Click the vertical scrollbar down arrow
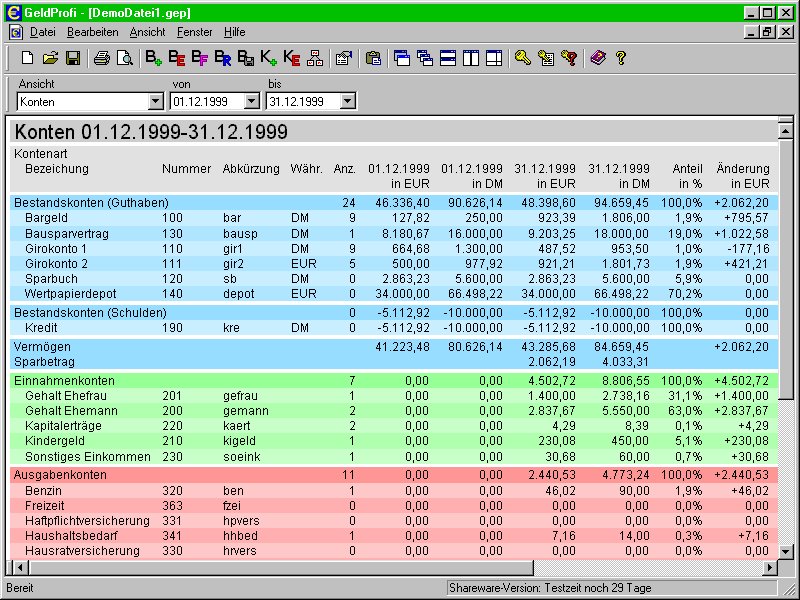 pyautogui.click(x=786, y=552)
